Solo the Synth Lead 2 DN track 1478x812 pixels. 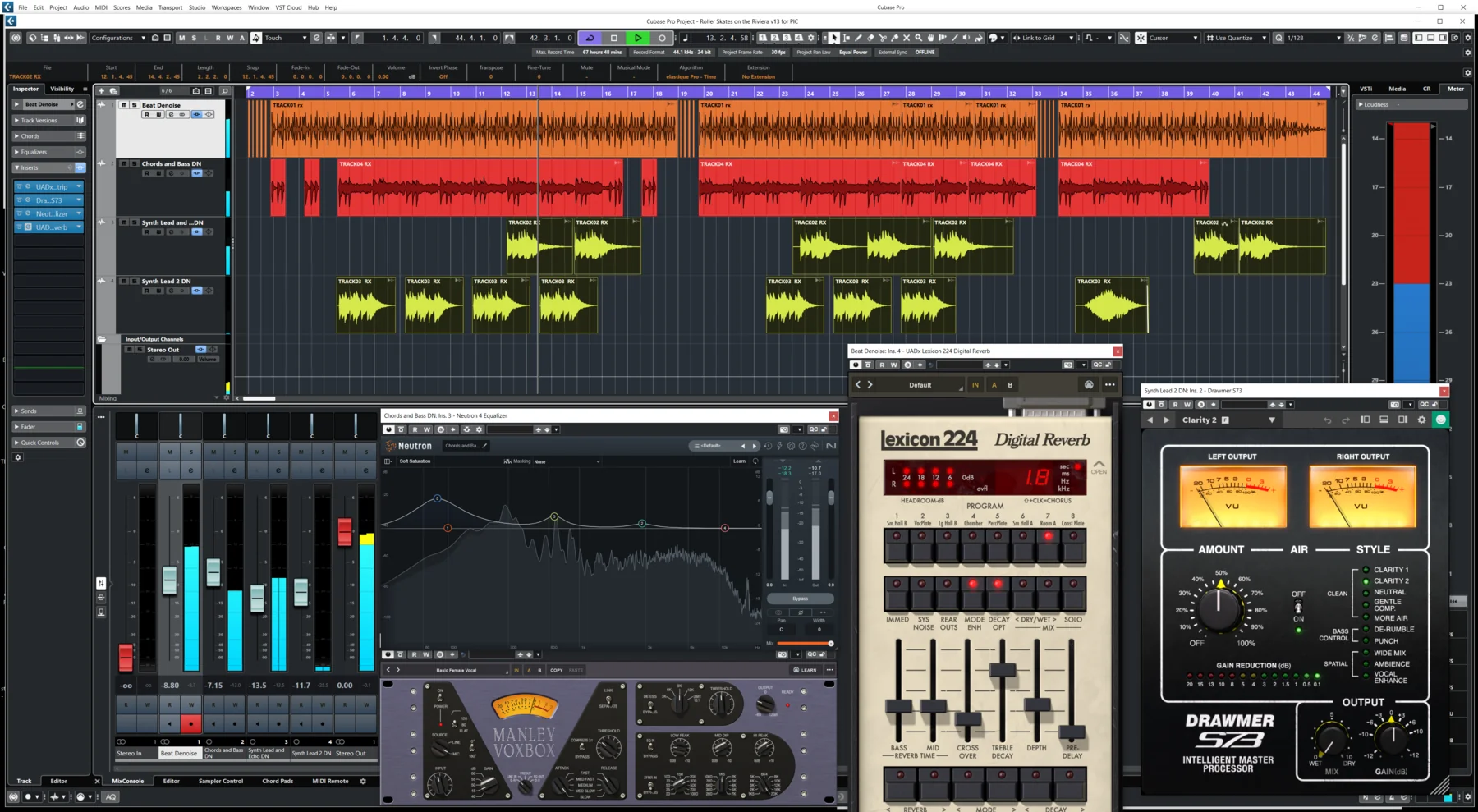click(134, 281)
